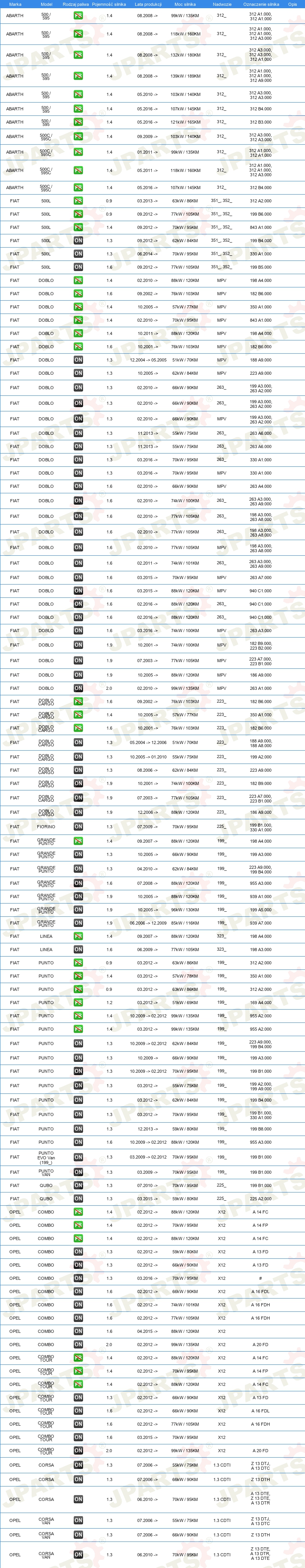The image size is (305, 1568).
Task: Click diesel ON icon in Punto EVO Van row
Action: click(x=78, y=1157)
